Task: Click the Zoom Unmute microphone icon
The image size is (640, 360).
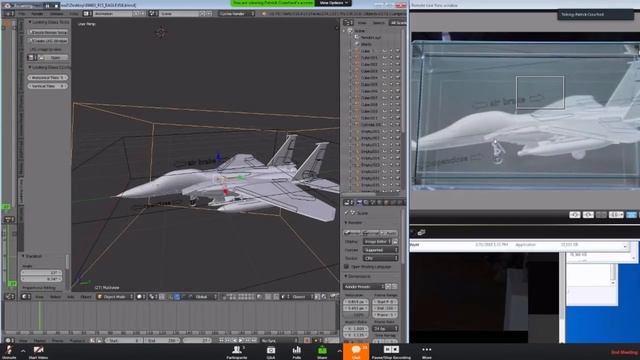Action: pyautogui.click(x=9, y=350)
